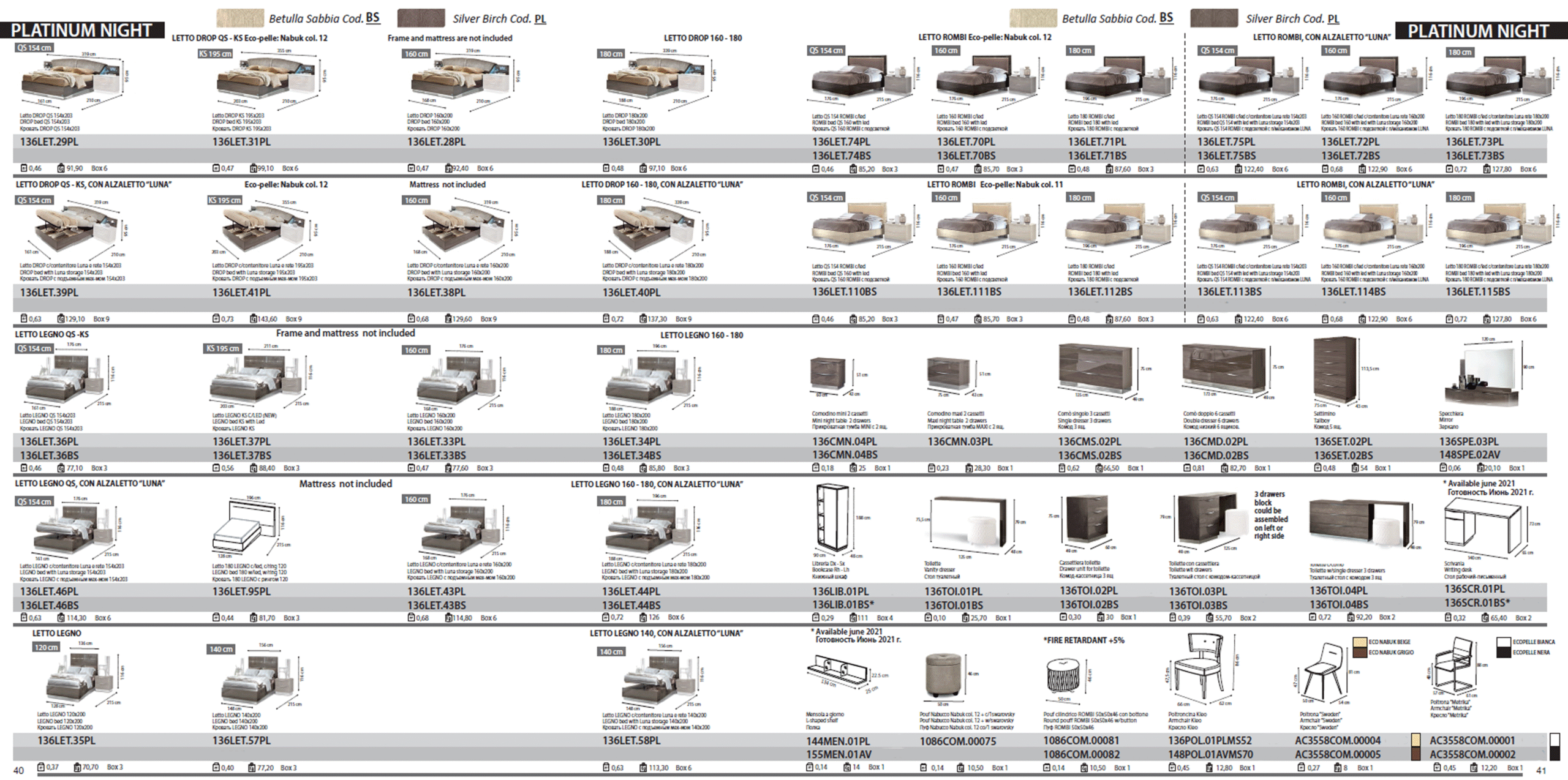Click the Eco Nabuk Beige color square
Image resolution: width=1568 pixels, height=780 pixels.
[1360, 642]
